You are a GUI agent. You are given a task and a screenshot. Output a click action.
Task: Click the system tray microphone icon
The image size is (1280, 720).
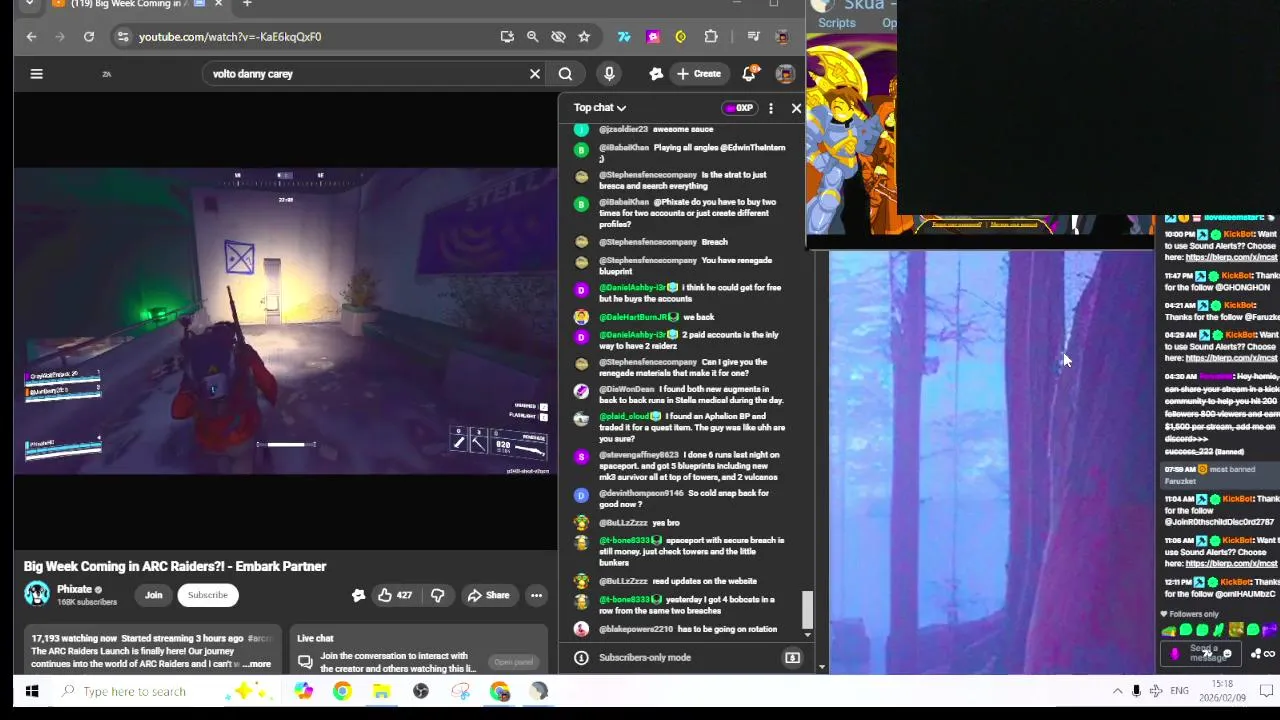pos(1136,691)
